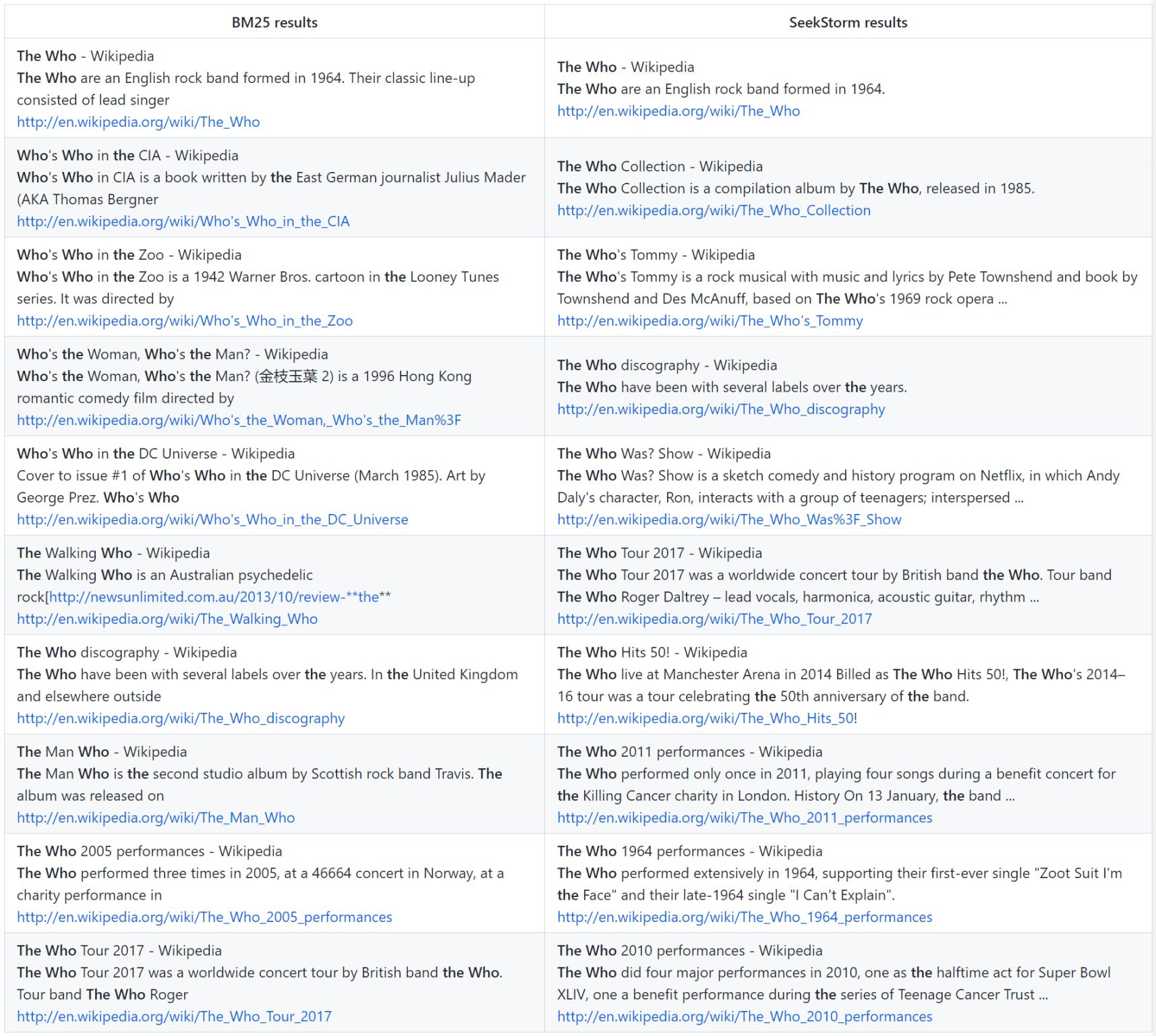Click the 'SeekStorm results' column header
Screen dimensions: 1156x1036
coord(848,22)
